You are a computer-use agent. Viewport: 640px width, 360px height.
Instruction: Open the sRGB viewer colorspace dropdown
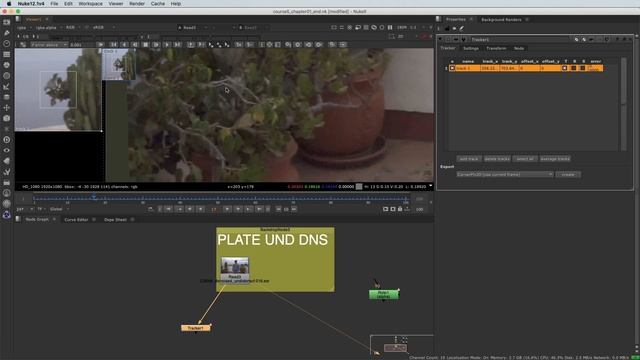point(103,27)
